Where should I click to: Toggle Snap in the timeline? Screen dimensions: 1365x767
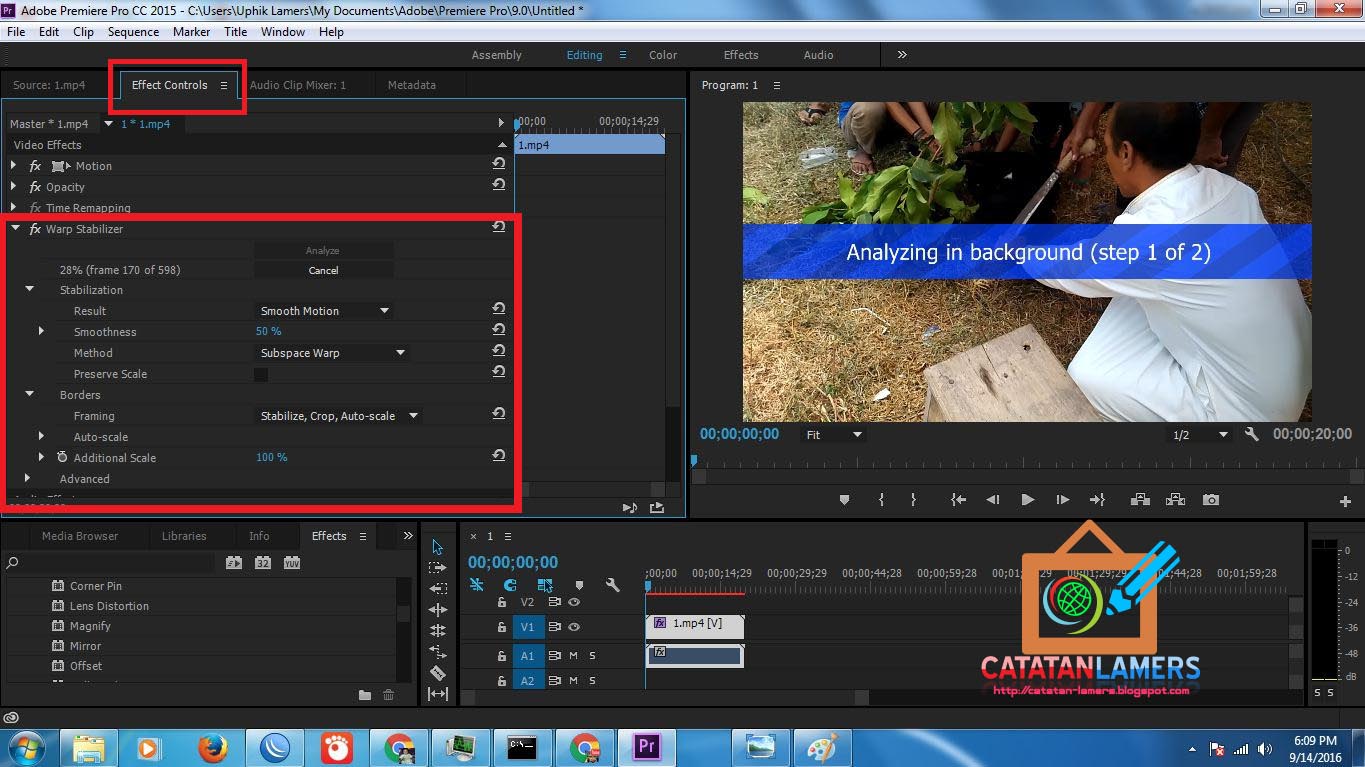point(510,585)
